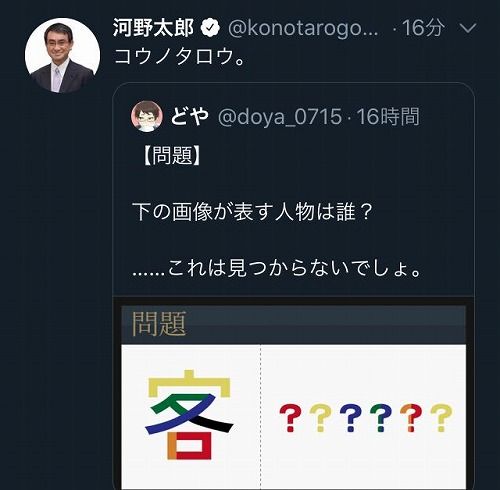Open どや's small avatar icon

(147, 116)
